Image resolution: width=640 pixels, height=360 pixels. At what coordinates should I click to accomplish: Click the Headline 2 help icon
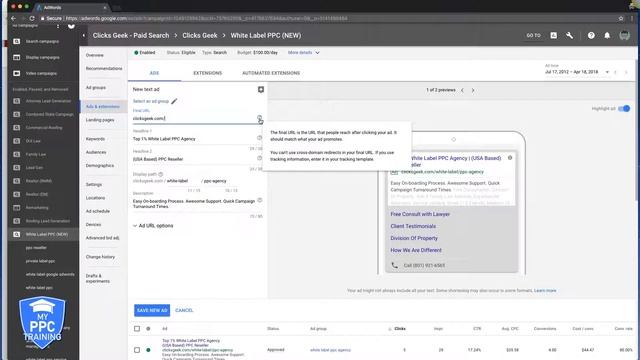259,158
